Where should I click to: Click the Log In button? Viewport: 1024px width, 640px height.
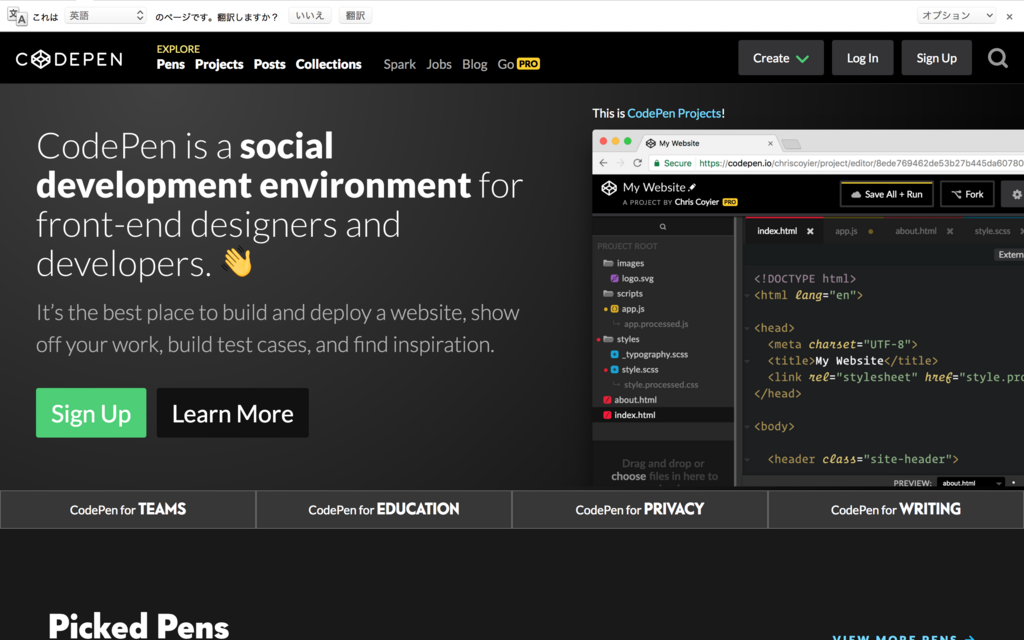tap(862, 58)
